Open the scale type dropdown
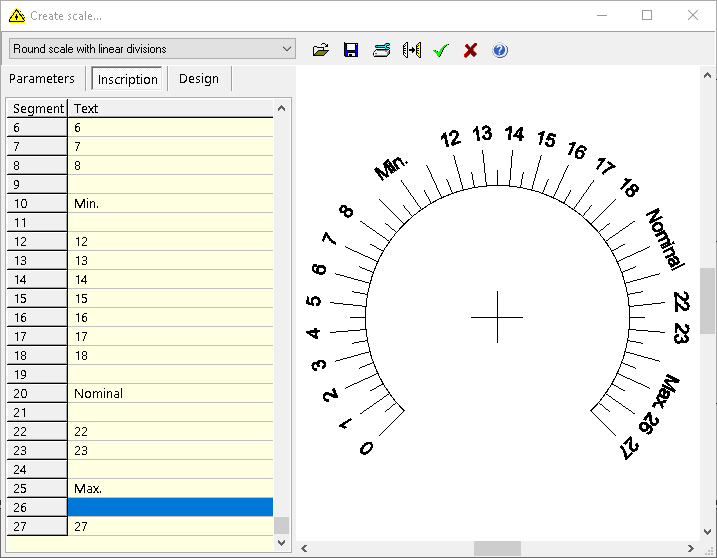The width and height of the screenshot is (717, 558). click(x=287, y=49)
